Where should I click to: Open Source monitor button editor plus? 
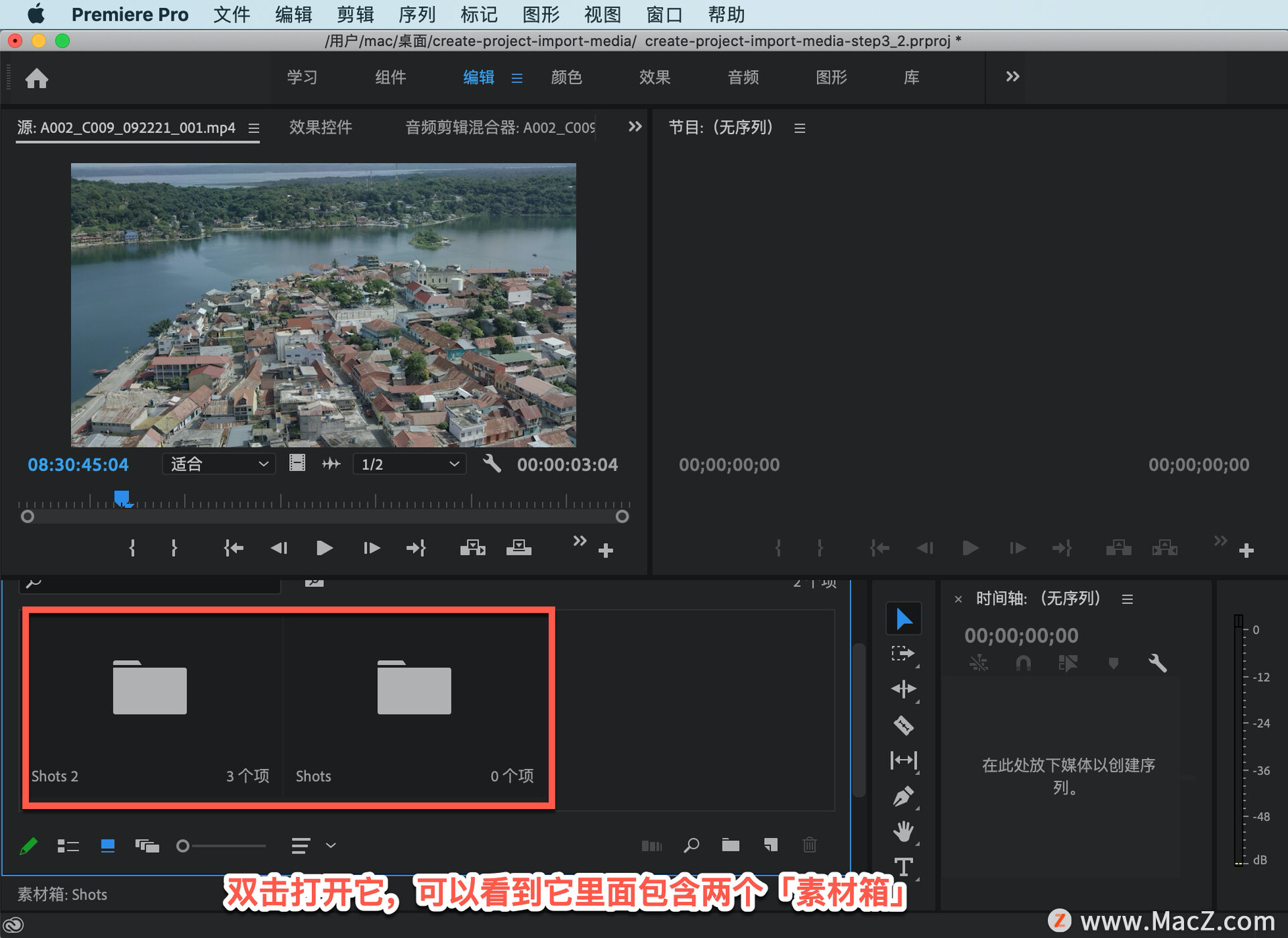(x=606, y=551)
